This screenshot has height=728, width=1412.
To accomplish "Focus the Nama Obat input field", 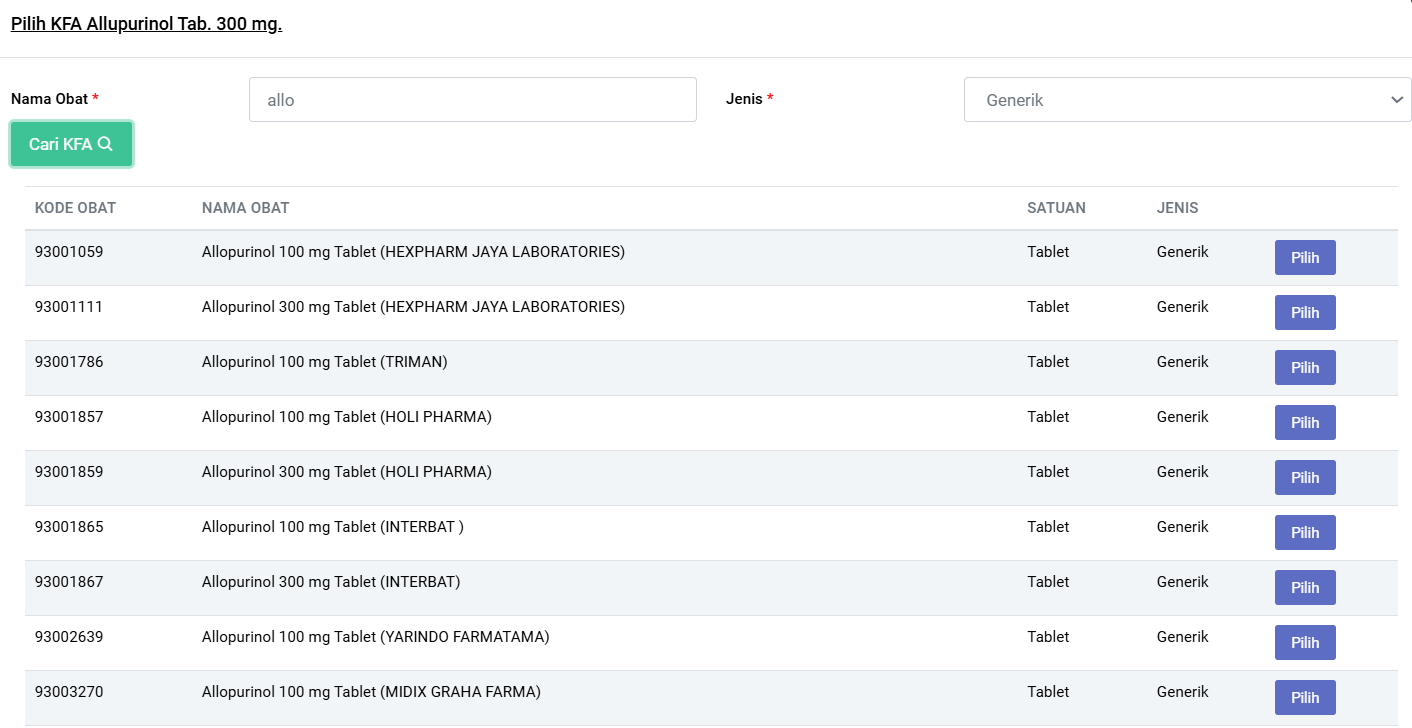I will [472, 100].
